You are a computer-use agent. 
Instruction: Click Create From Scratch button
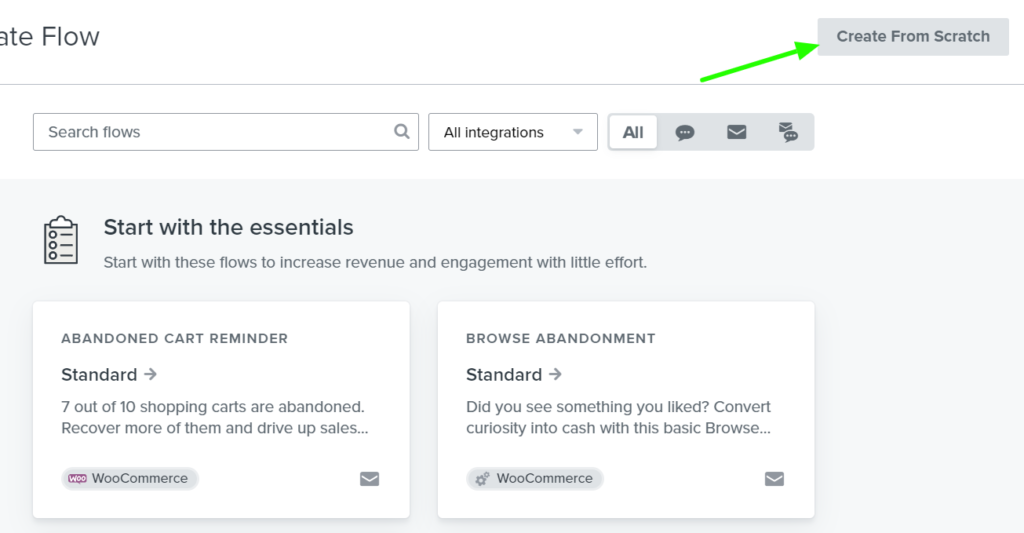[913, 37]
